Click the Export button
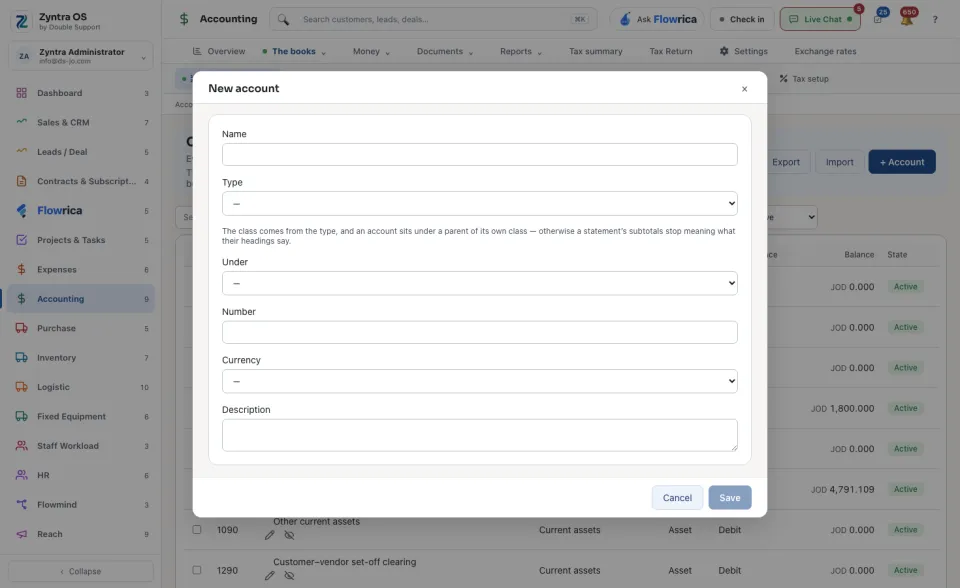This screenshot has height=588, width=960. pyautogui.click(x=787, y=162)
